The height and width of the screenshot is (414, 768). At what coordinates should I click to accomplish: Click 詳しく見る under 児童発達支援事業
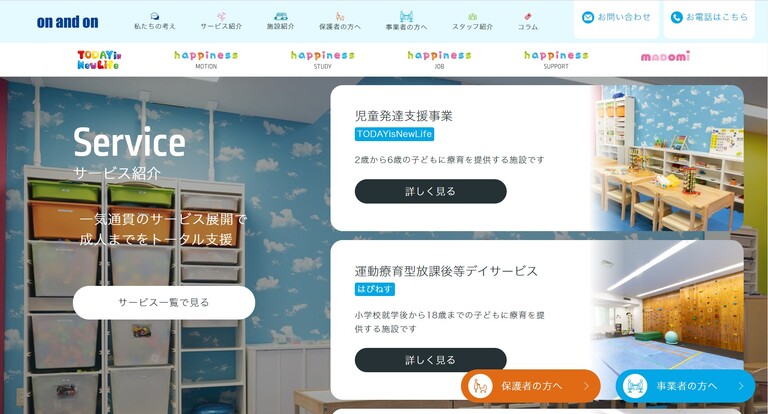click(431, 191)
